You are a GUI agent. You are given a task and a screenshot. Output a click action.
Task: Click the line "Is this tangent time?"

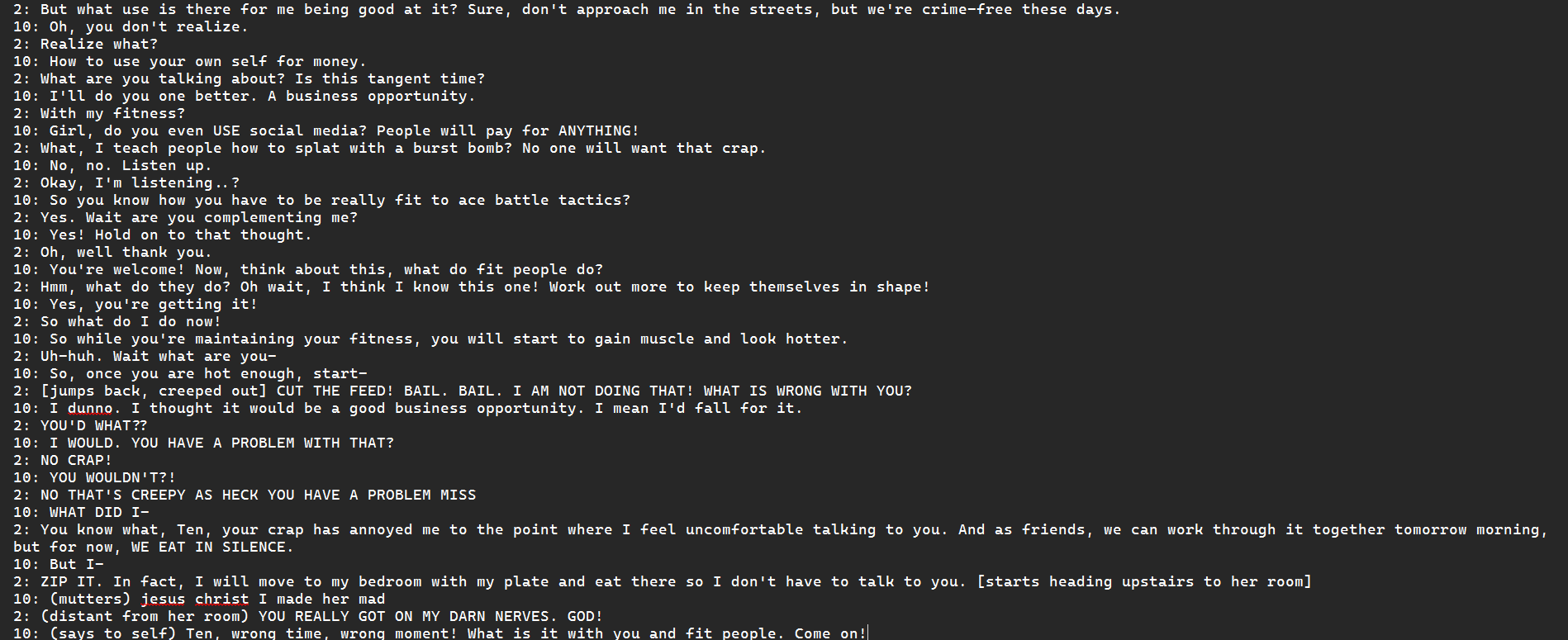pos(390,78)
